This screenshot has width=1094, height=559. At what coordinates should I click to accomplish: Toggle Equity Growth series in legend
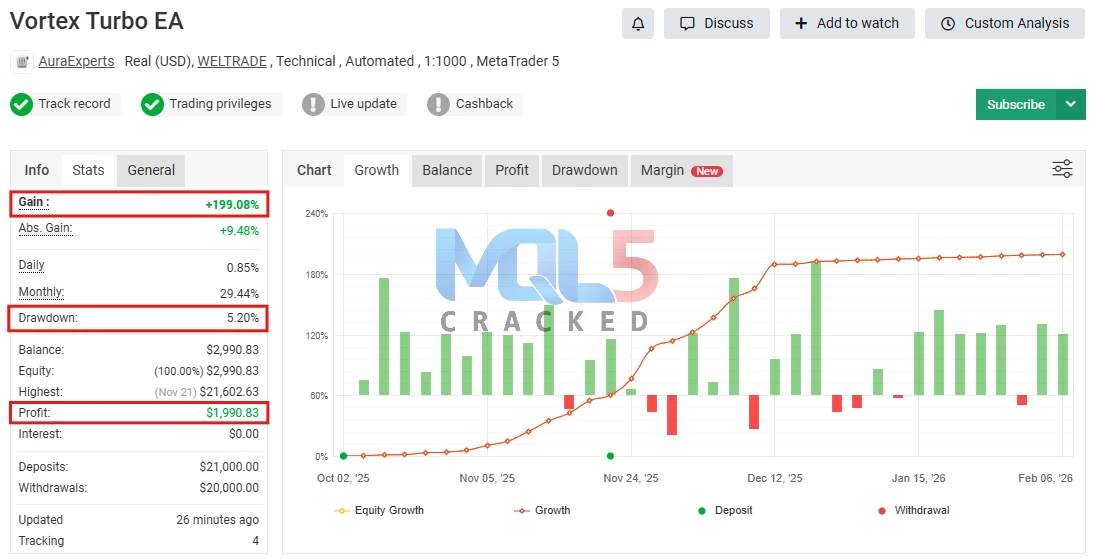pos(379,510)
